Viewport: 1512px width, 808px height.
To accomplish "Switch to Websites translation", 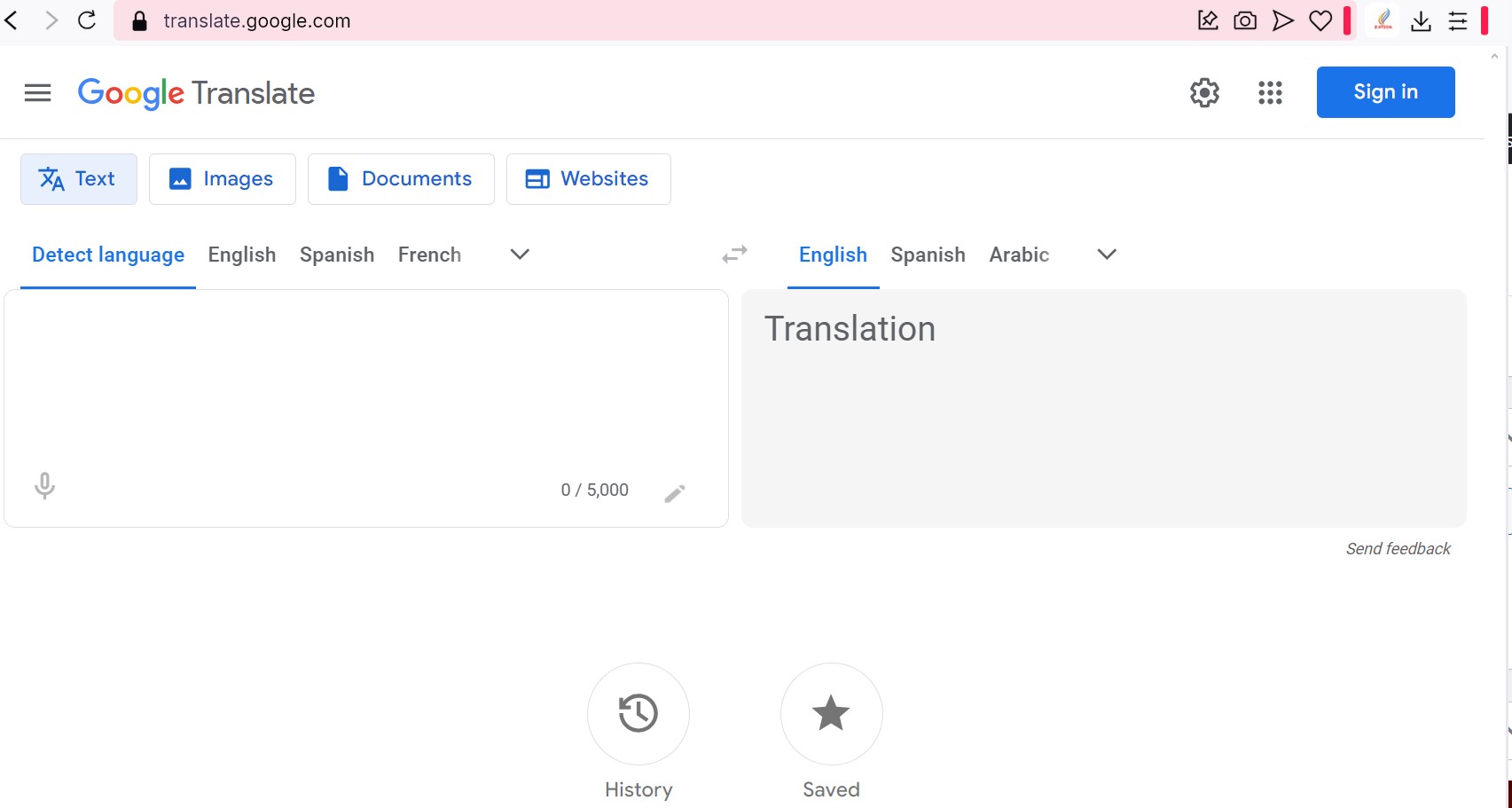I will pos(589,179).
